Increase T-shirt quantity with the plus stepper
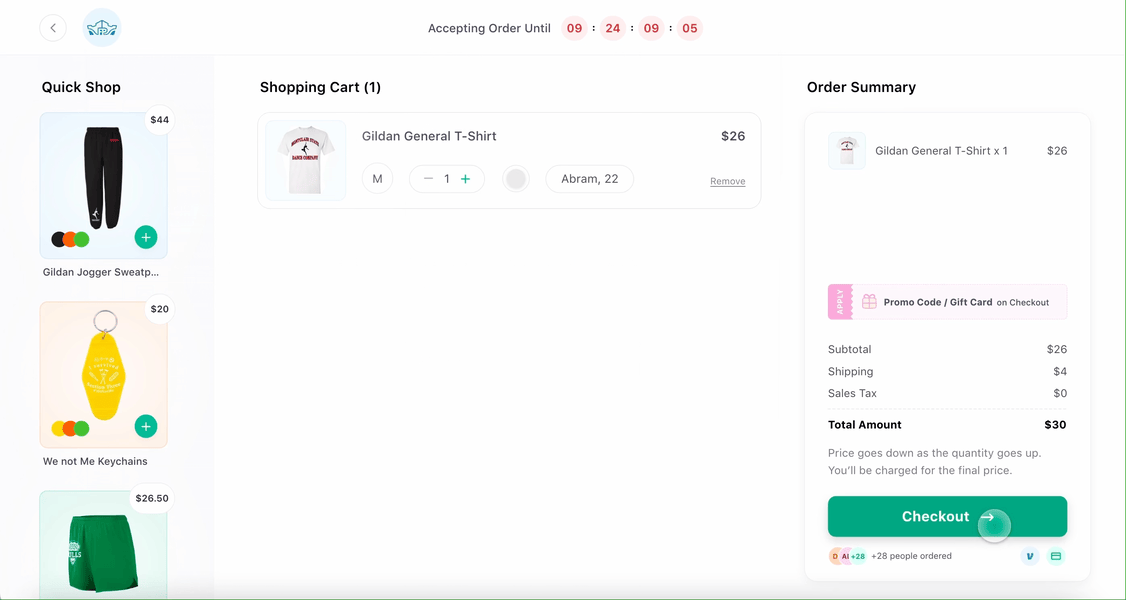 466,177
